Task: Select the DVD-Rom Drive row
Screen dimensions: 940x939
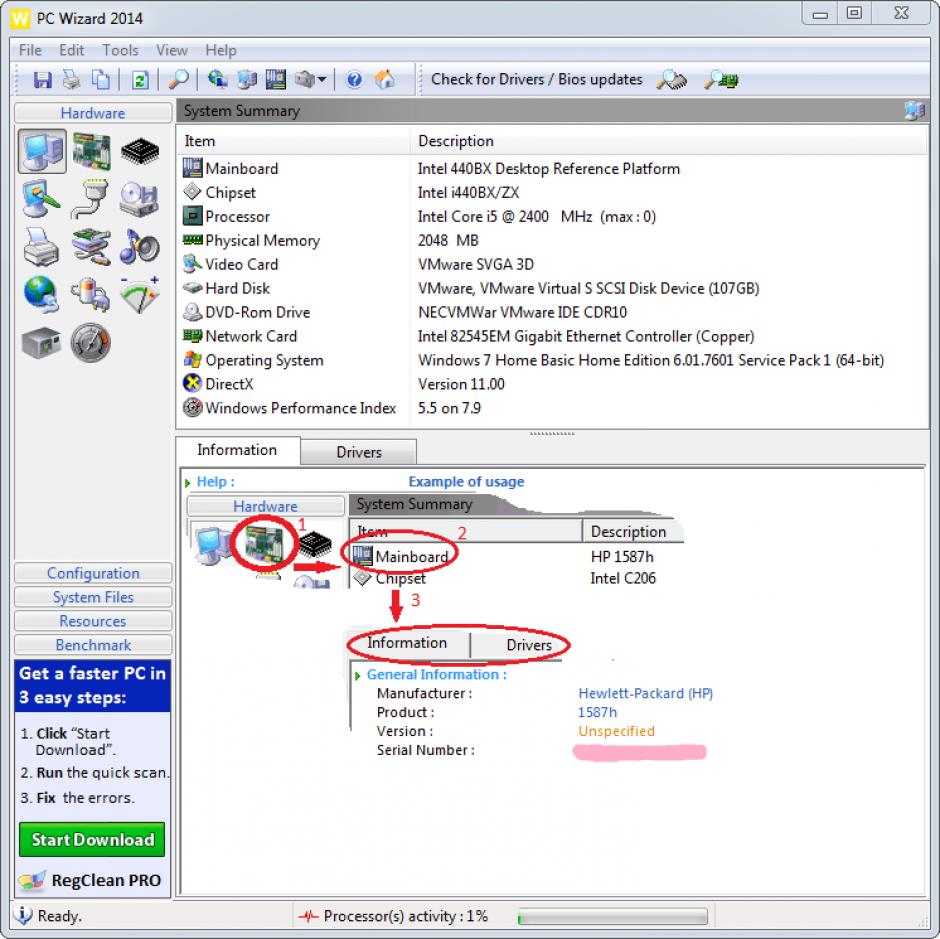Action: pyautogui.click(x=552, y=312)
